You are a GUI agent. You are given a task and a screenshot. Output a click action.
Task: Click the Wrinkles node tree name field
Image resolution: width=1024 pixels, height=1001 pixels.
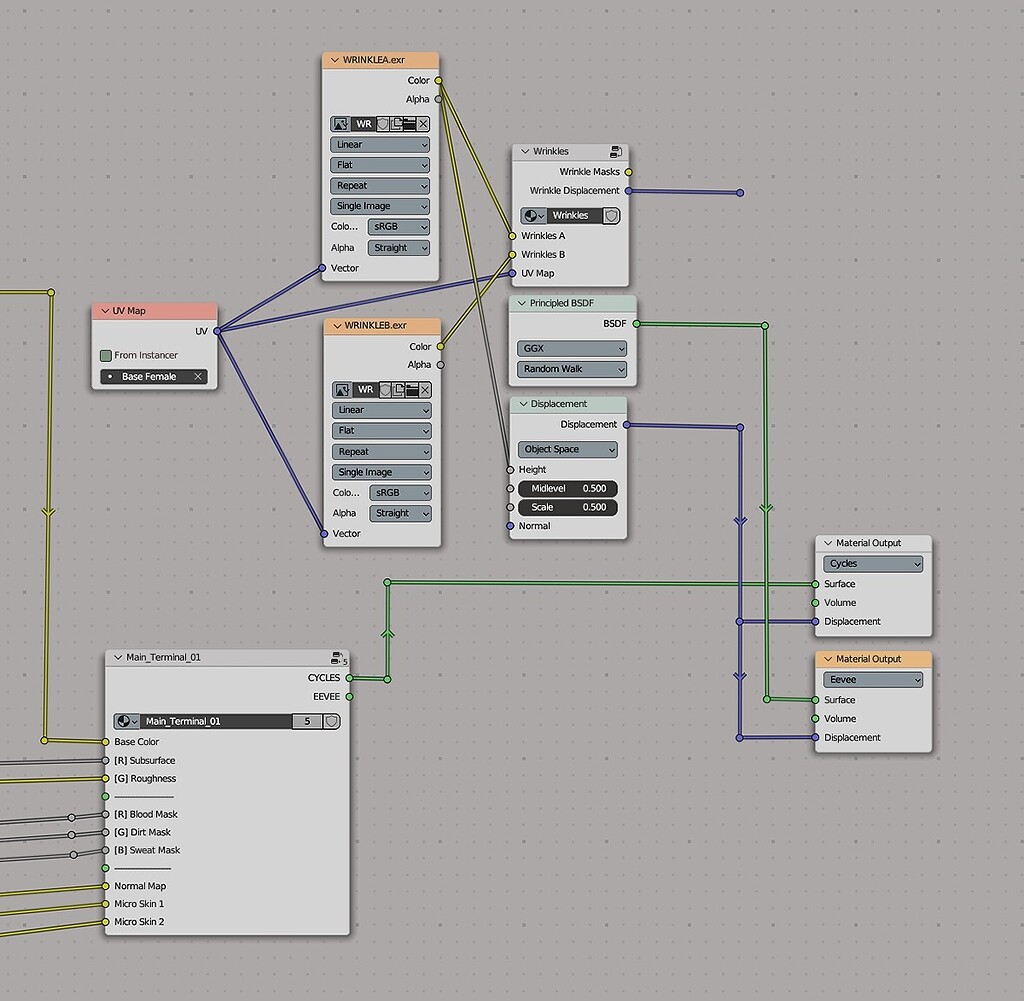pos(574,215)
